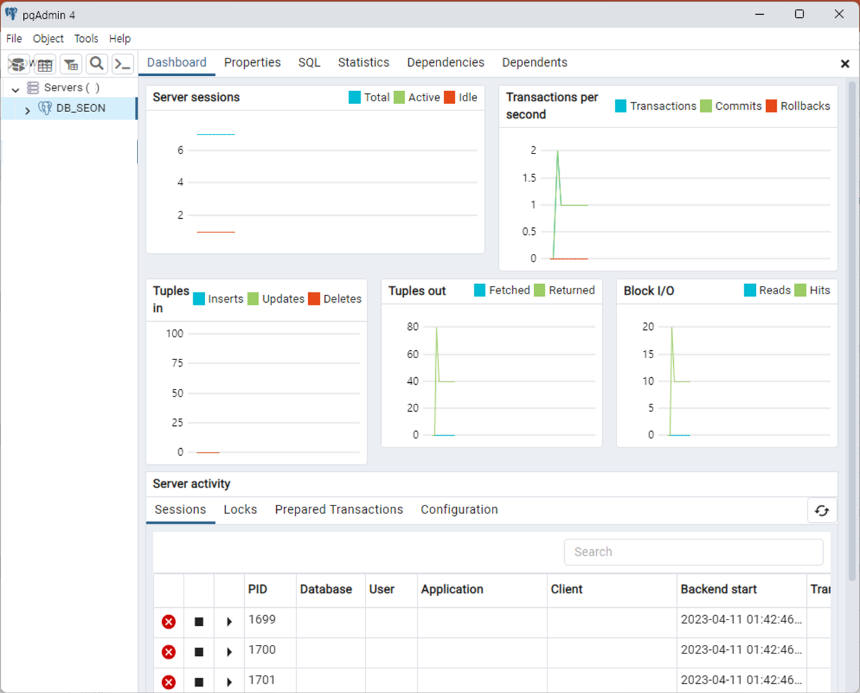Viewport: 860px width, 693px height.
Task: Terminate session with PID 1701
Action: (169, 682)
